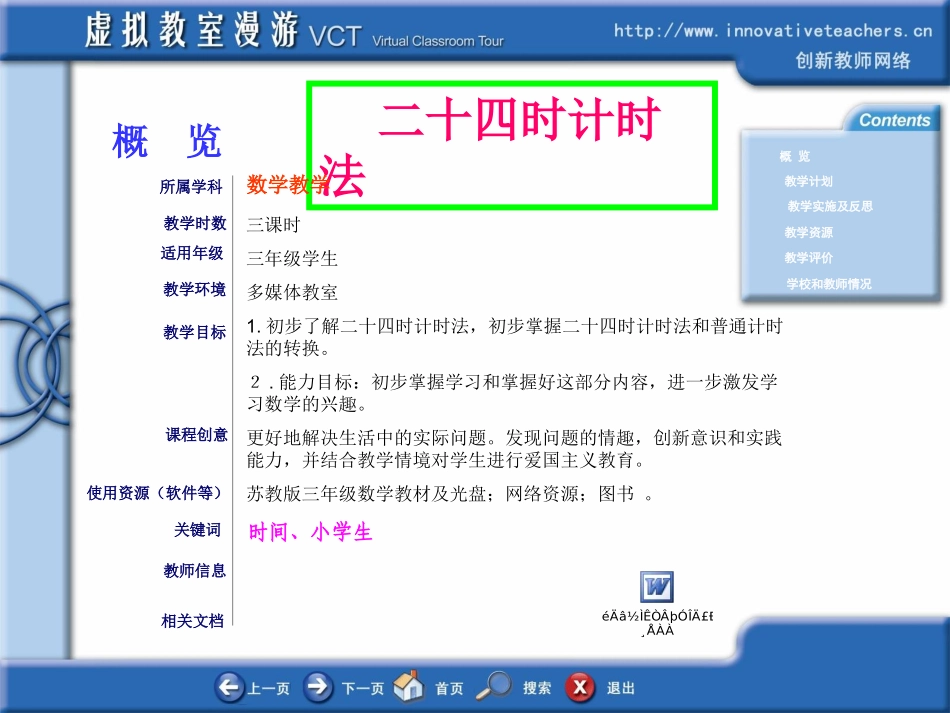Click the 多媒体教室 value
The height and width of the screenshot is (713, 950).
coord(292,293)
